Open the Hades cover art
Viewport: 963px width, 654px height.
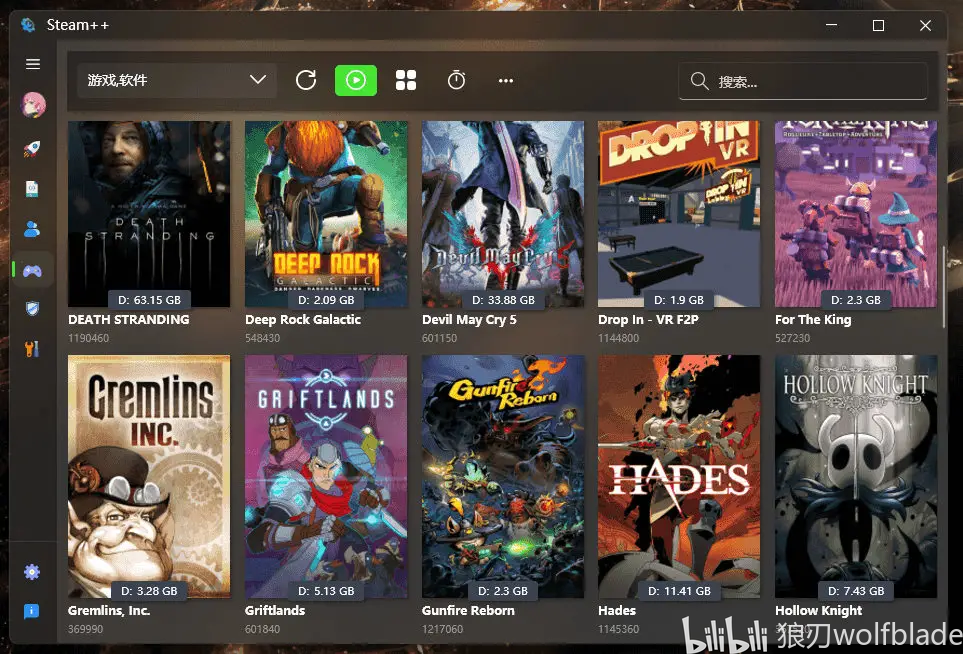(679, 477)
